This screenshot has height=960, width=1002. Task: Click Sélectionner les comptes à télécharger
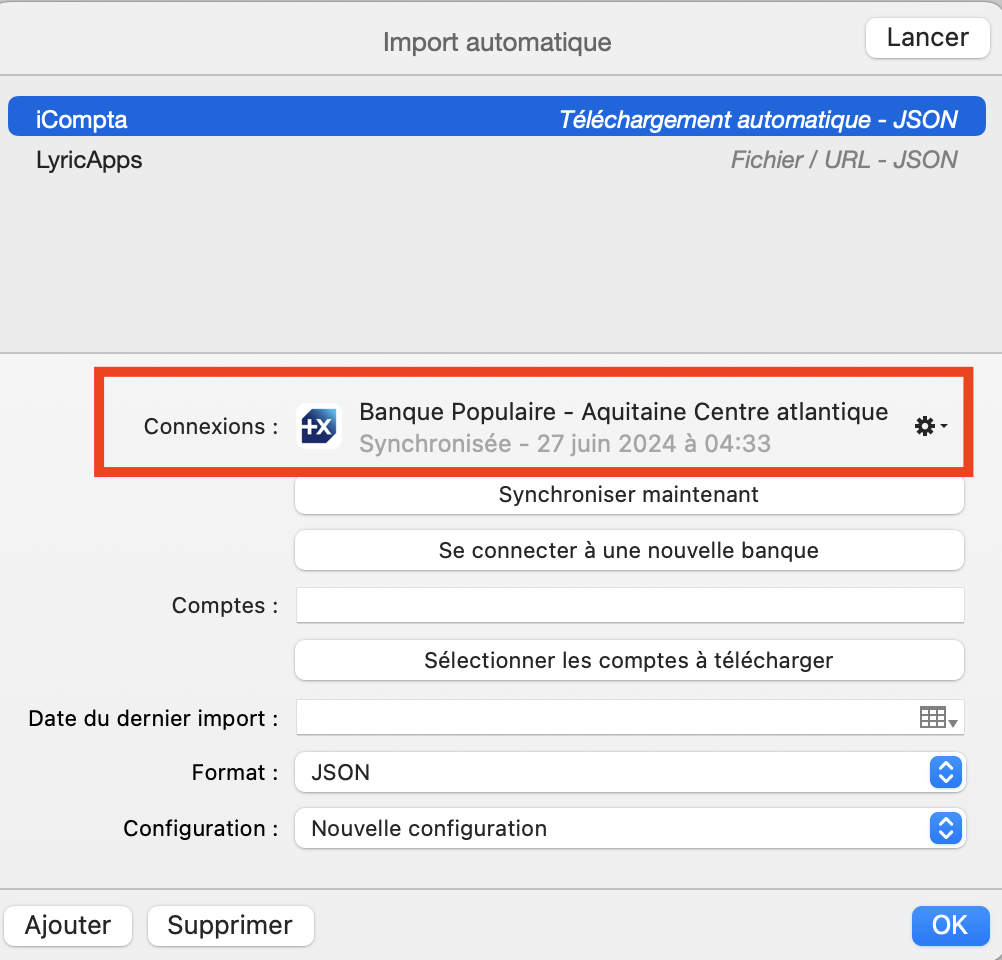point(629,660)
